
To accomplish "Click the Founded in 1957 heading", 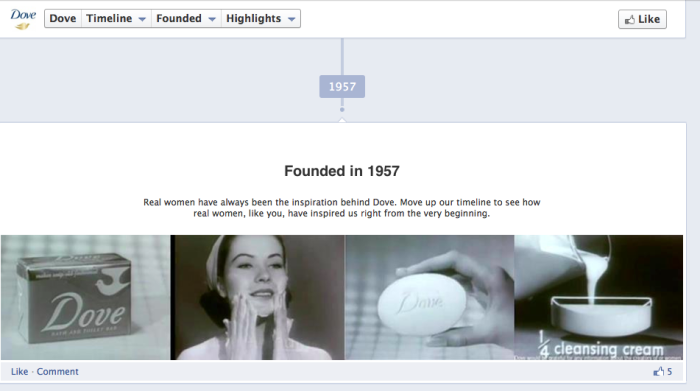I will (342, 171).
